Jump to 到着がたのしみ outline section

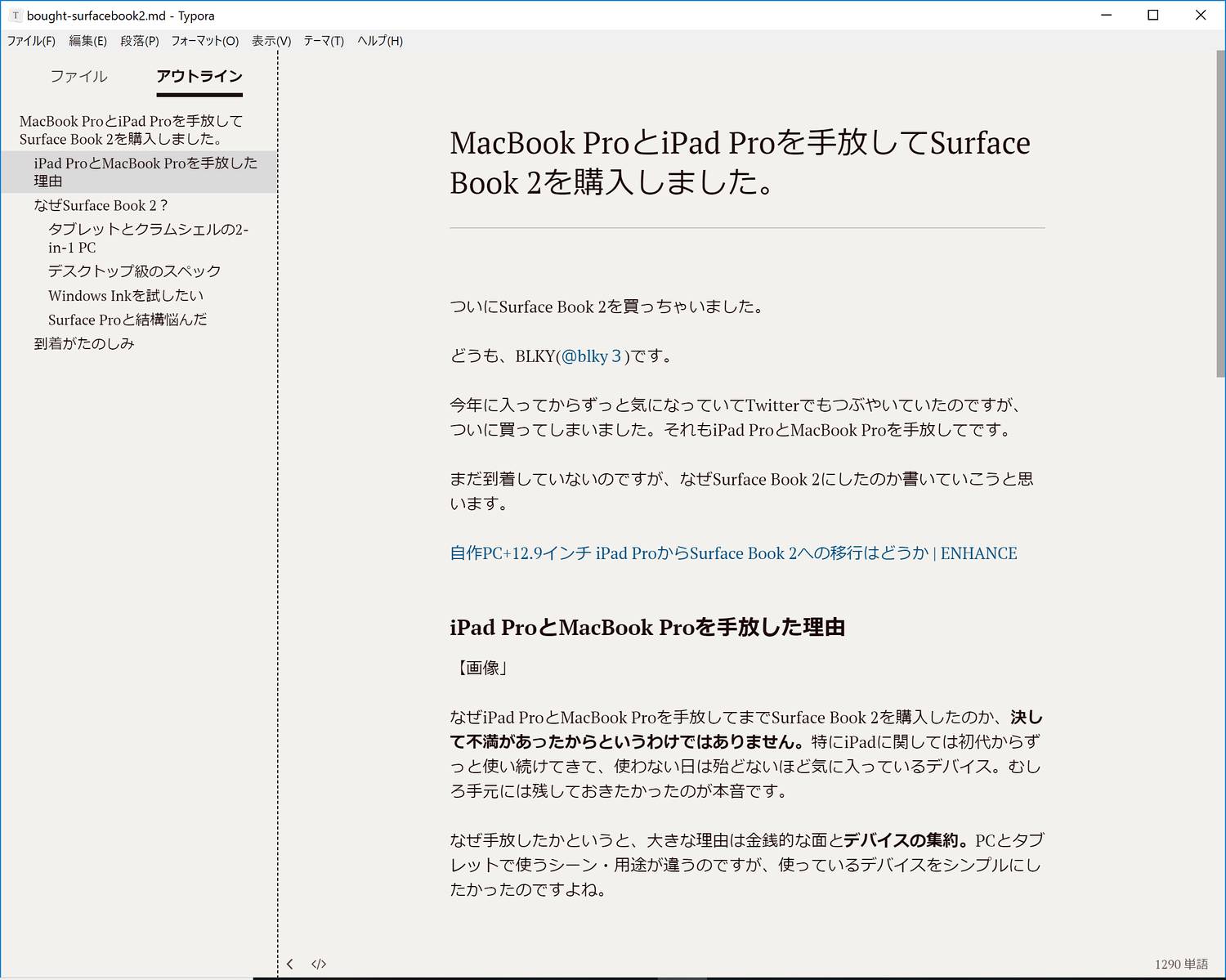(x=84, y=343)
